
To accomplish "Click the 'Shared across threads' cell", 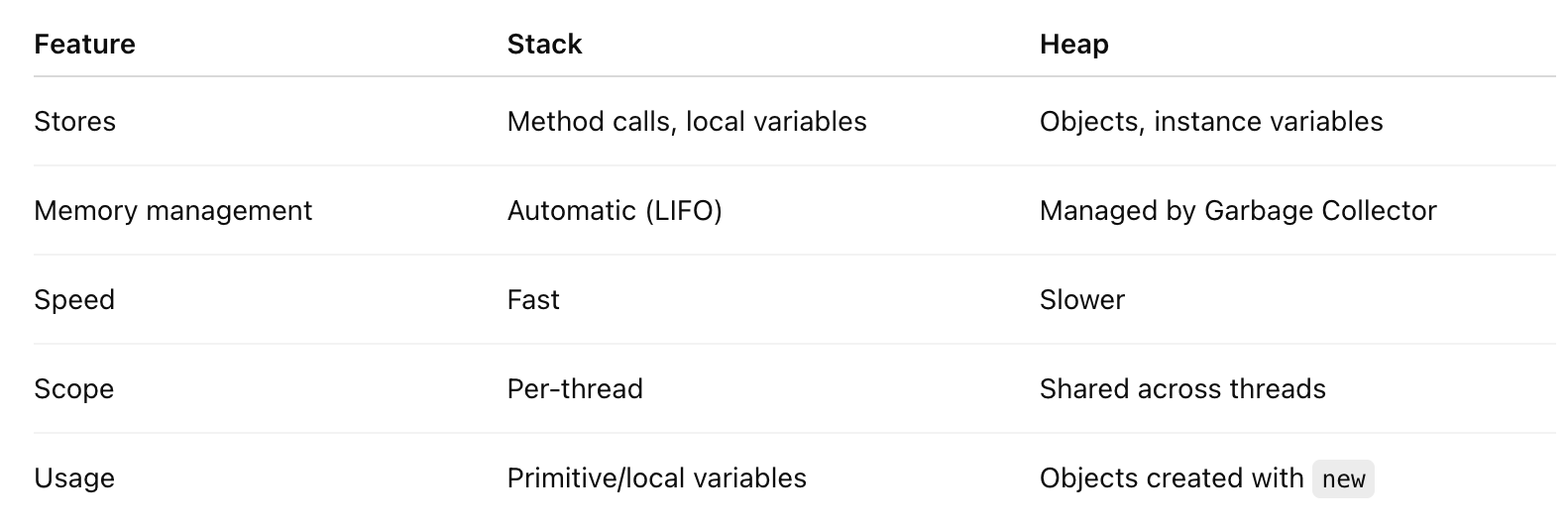I will tap(1181, 389).
